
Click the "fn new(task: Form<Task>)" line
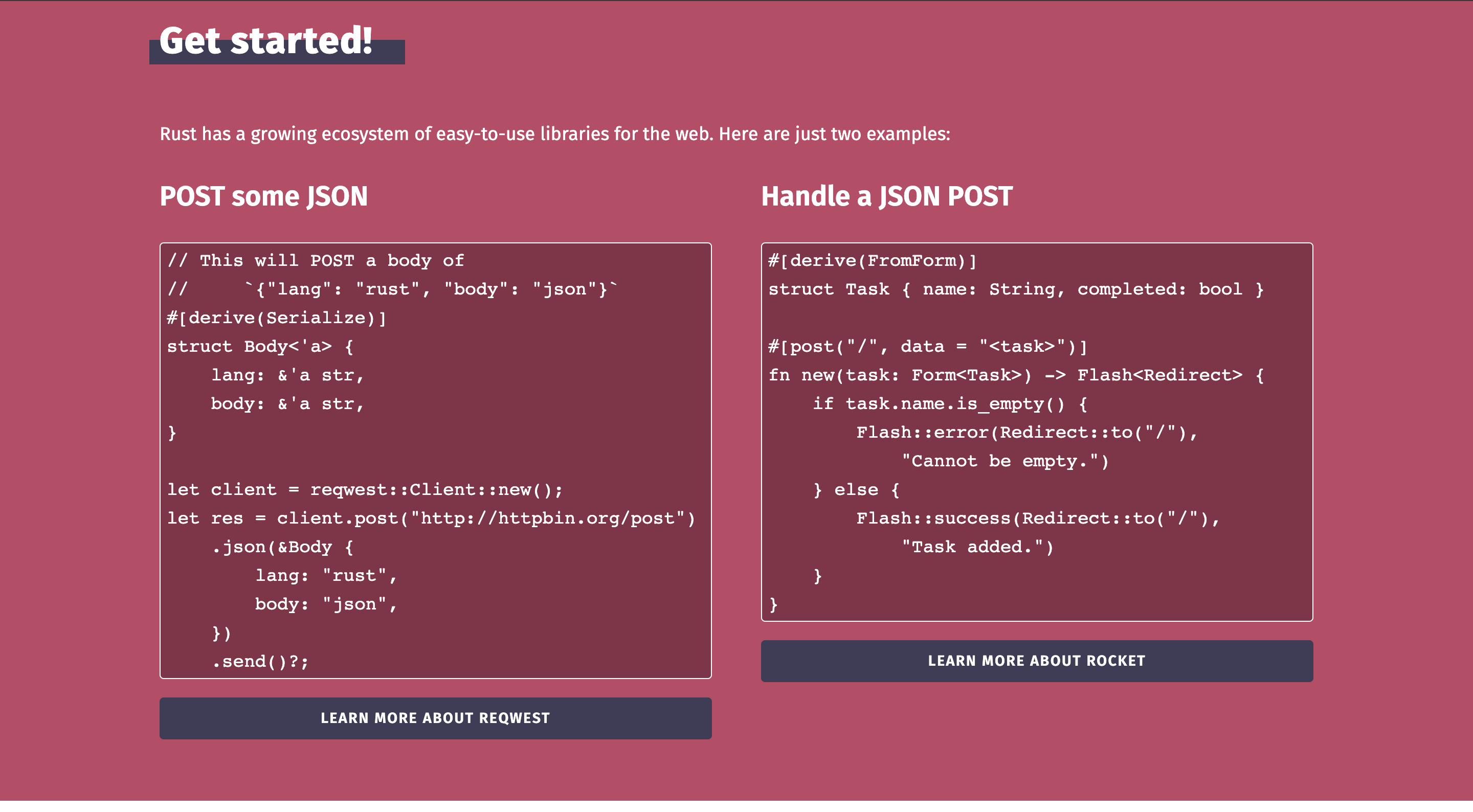(x=1016, y=375)
